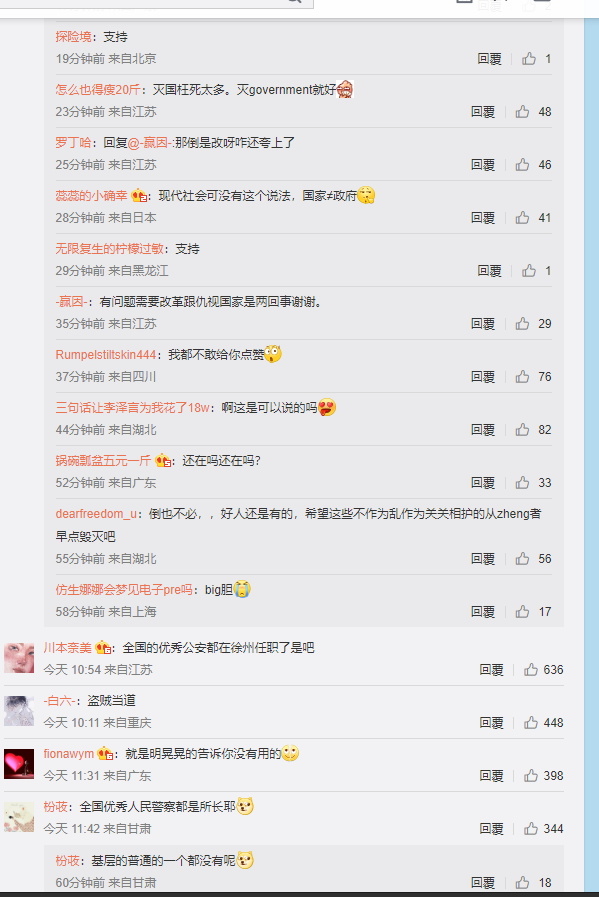Open dearfreedom_u's username link
The height and width of the screenshot is (897, 599).
click(x=96, y=514)
